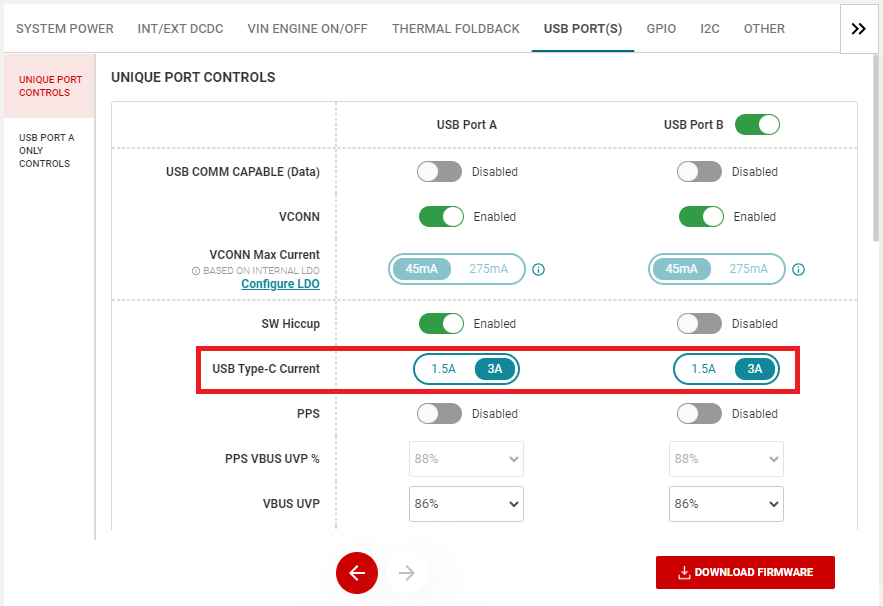Click info icon beside USB Port B VCONN current
The image size is (883, 606).
pos(798,269)
